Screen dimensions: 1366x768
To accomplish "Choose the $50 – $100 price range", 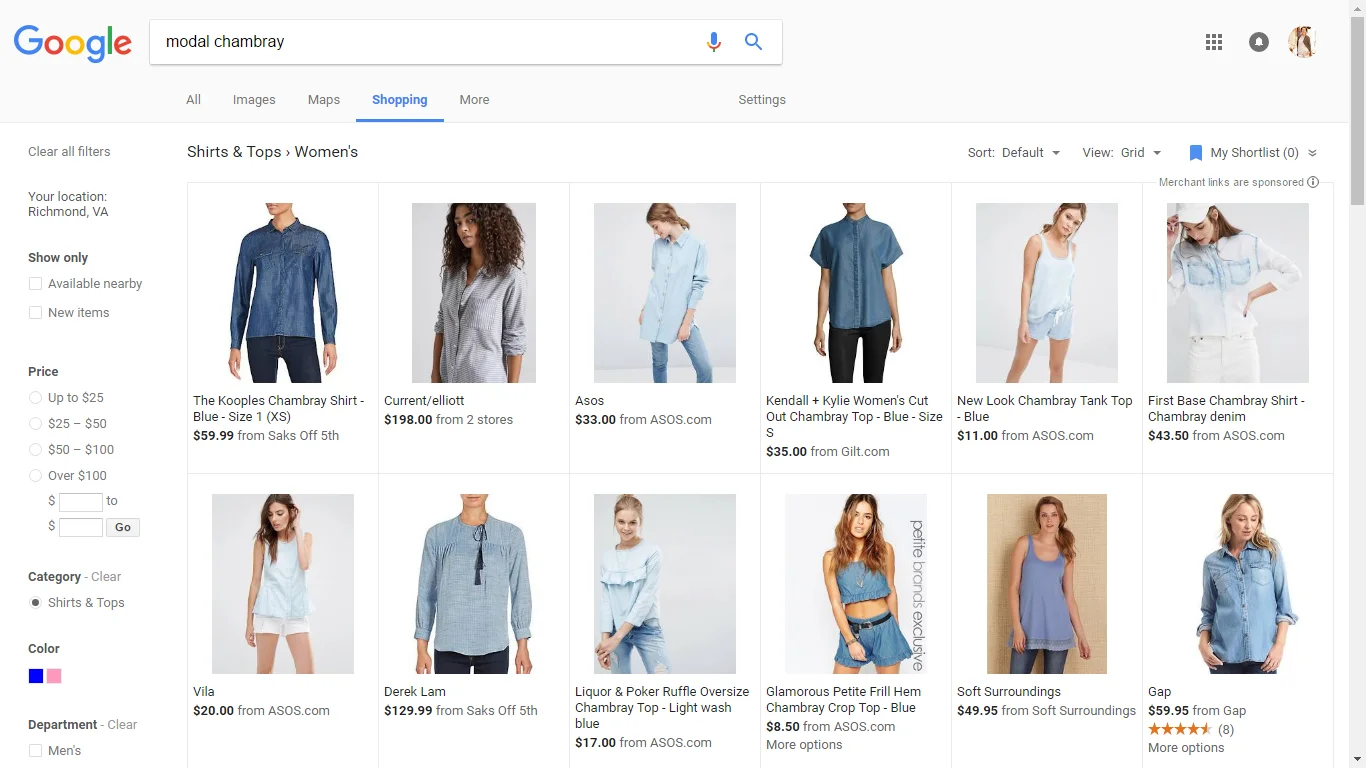I will click(36, 450).
